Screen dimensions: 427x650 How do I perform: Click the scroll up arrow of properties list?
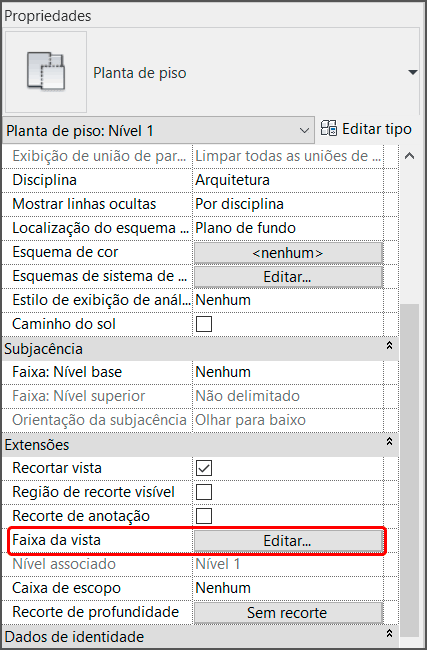(x=410, y=156)
